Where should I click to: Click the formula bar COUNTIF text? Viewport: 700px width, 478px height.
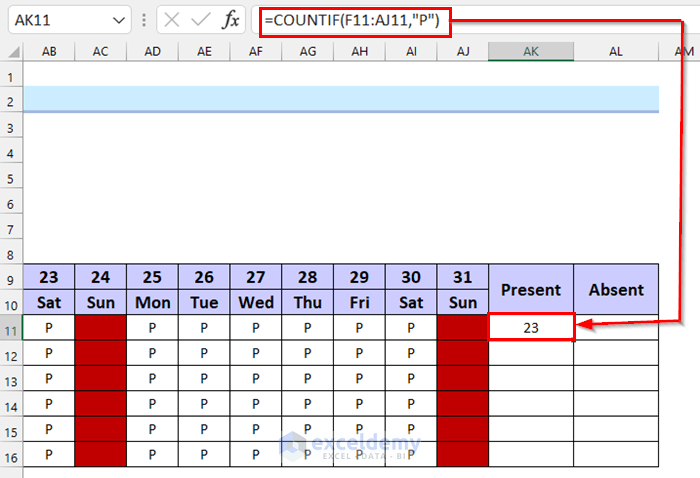pyautogui.click(x=352, y=20)
